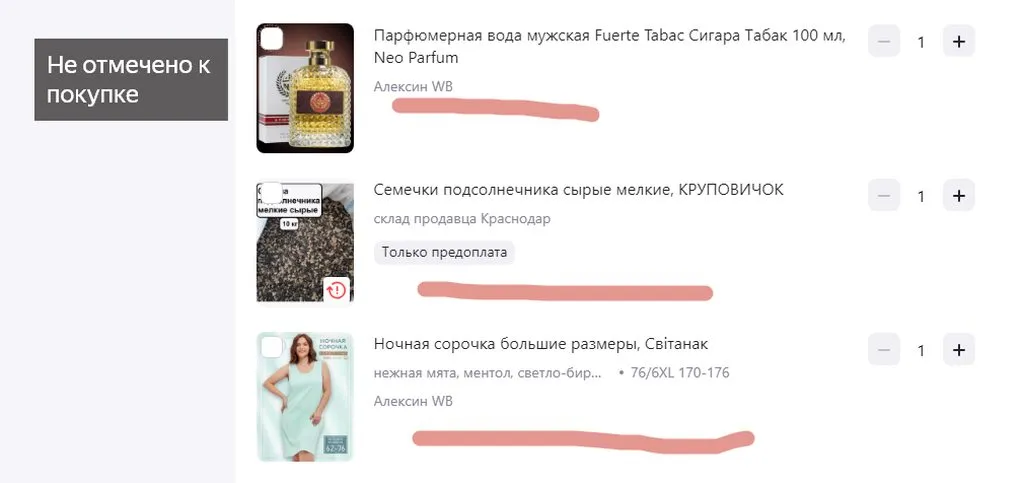Tick checkbox on night shirt image

[272, 347]
